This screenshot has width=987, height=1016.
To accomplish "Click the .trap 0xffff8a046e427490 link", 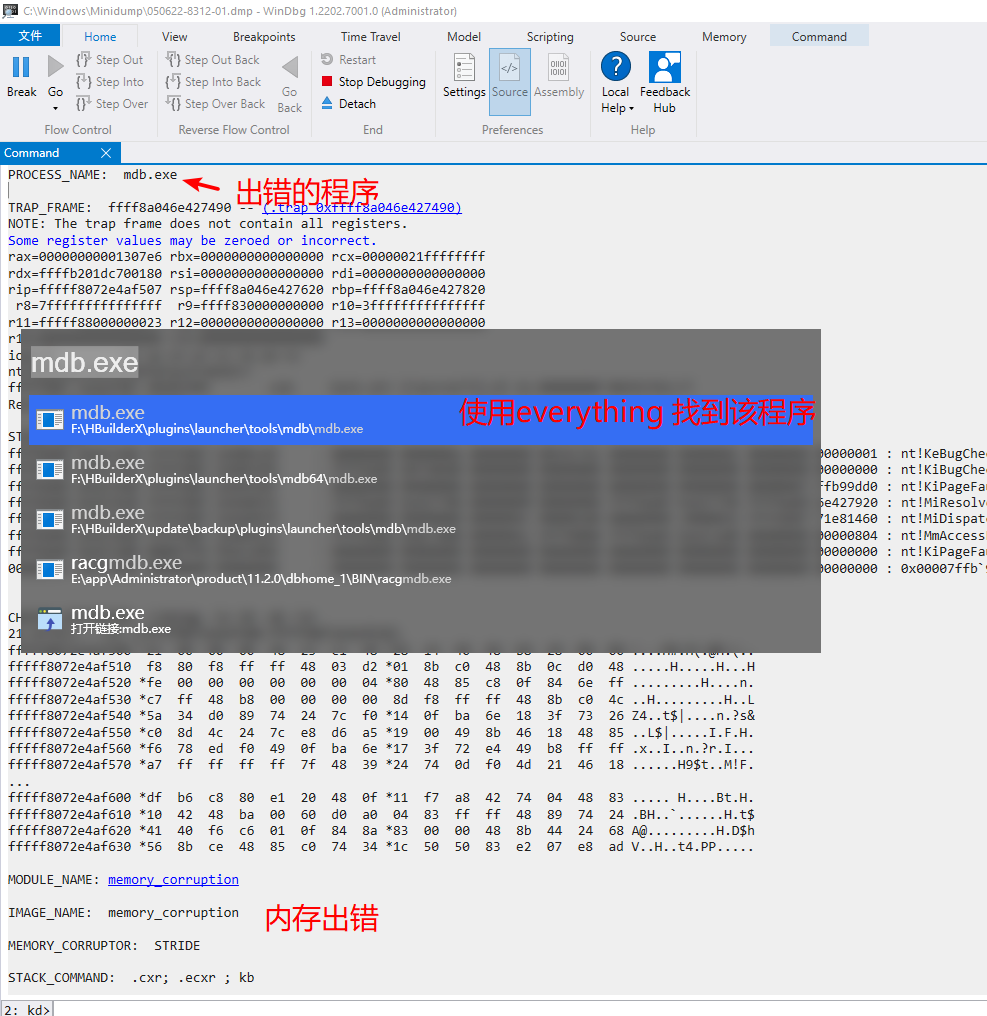I will 362,208.
